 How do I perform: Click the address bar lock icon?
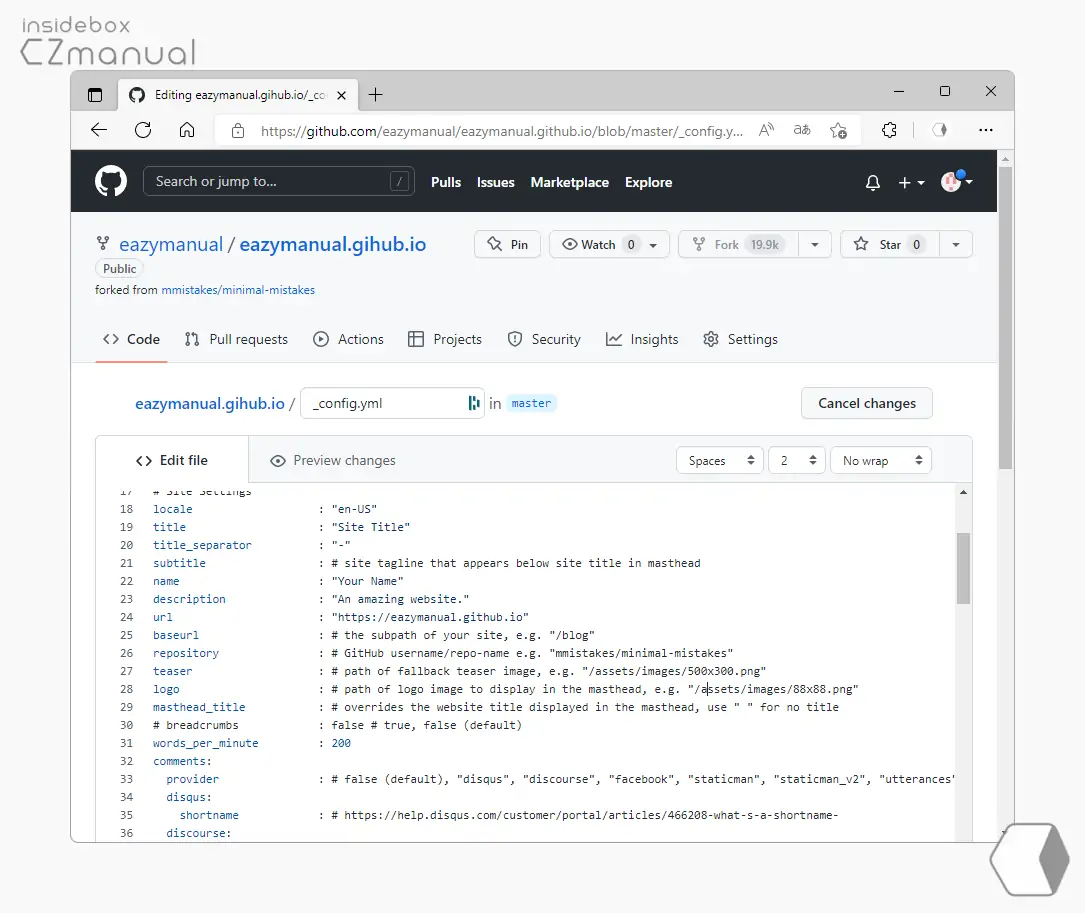point(238,130)
